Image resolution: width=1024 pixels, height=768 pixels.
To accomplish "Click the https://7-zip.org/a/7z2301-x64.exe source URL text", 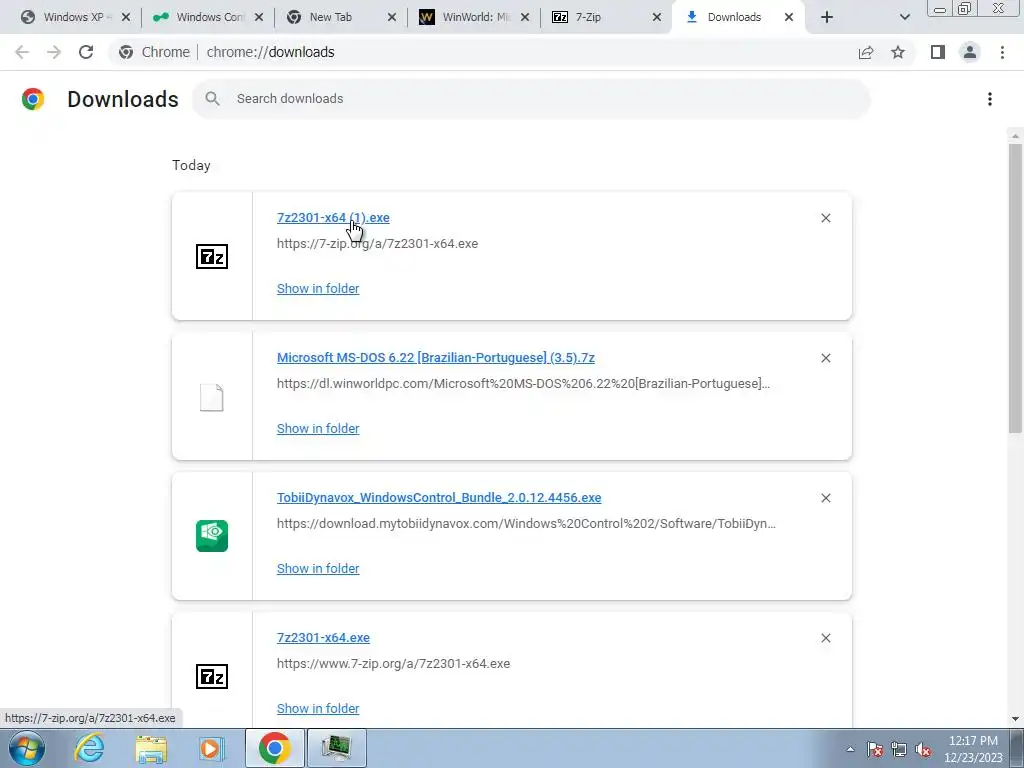I will pos(377,244).
